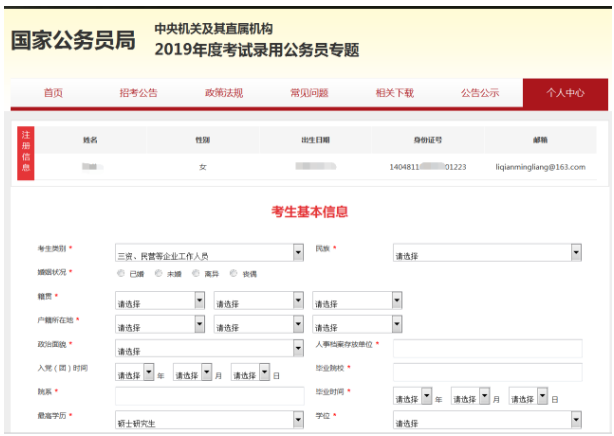Screen dimensions: 614x436
Task: Open the 最高学历 dropdown
Action: tap(209, 422)
